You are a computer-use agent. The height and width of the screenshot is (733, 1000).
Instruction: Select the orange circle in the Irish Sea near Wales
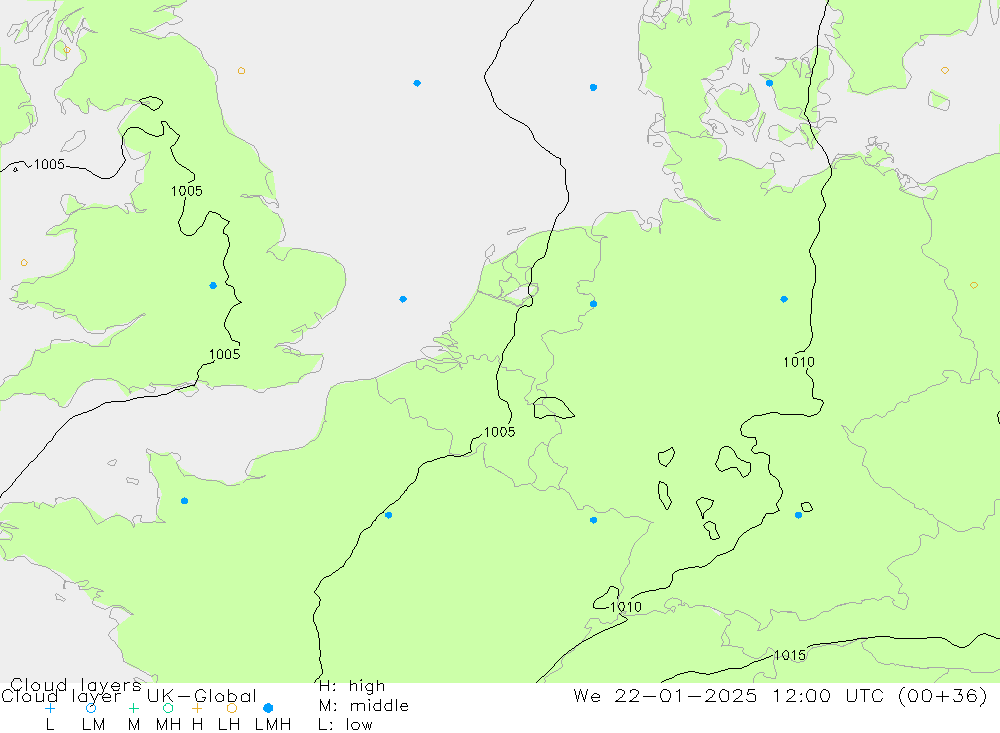tap(24, 263)
